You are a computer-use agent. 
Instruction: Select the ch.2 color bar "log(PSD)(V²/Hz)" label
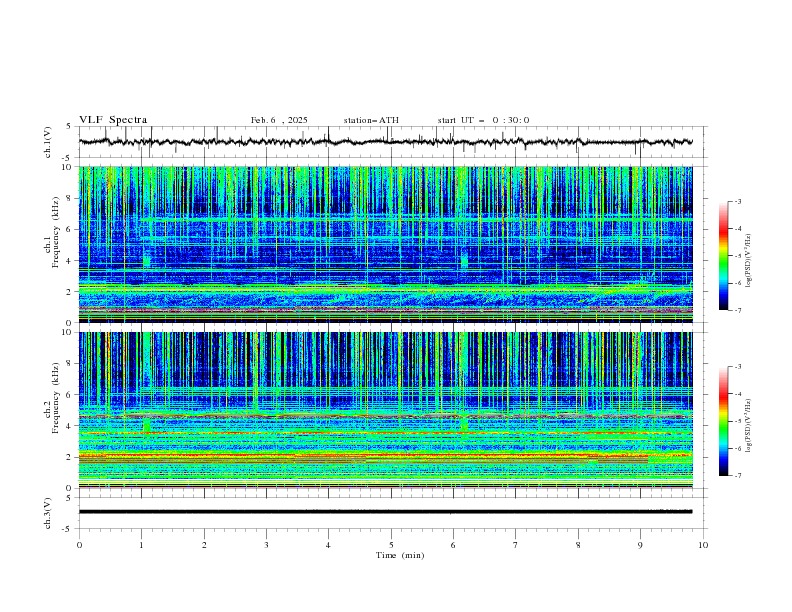click(x=748, y=426)
